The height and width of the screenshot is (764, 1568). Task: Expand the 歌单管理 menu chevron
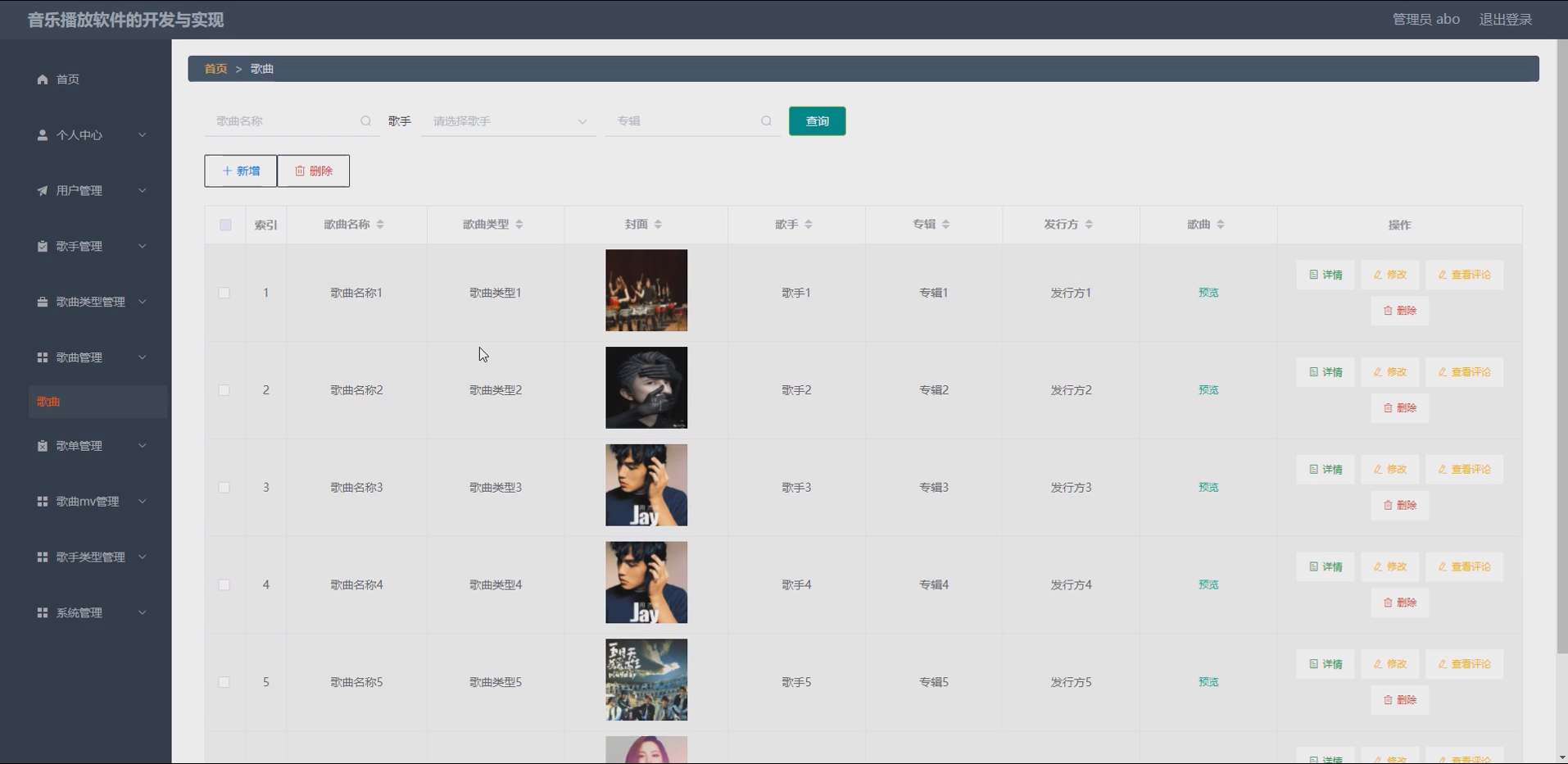pyautogui.click(x=143, y=446)
